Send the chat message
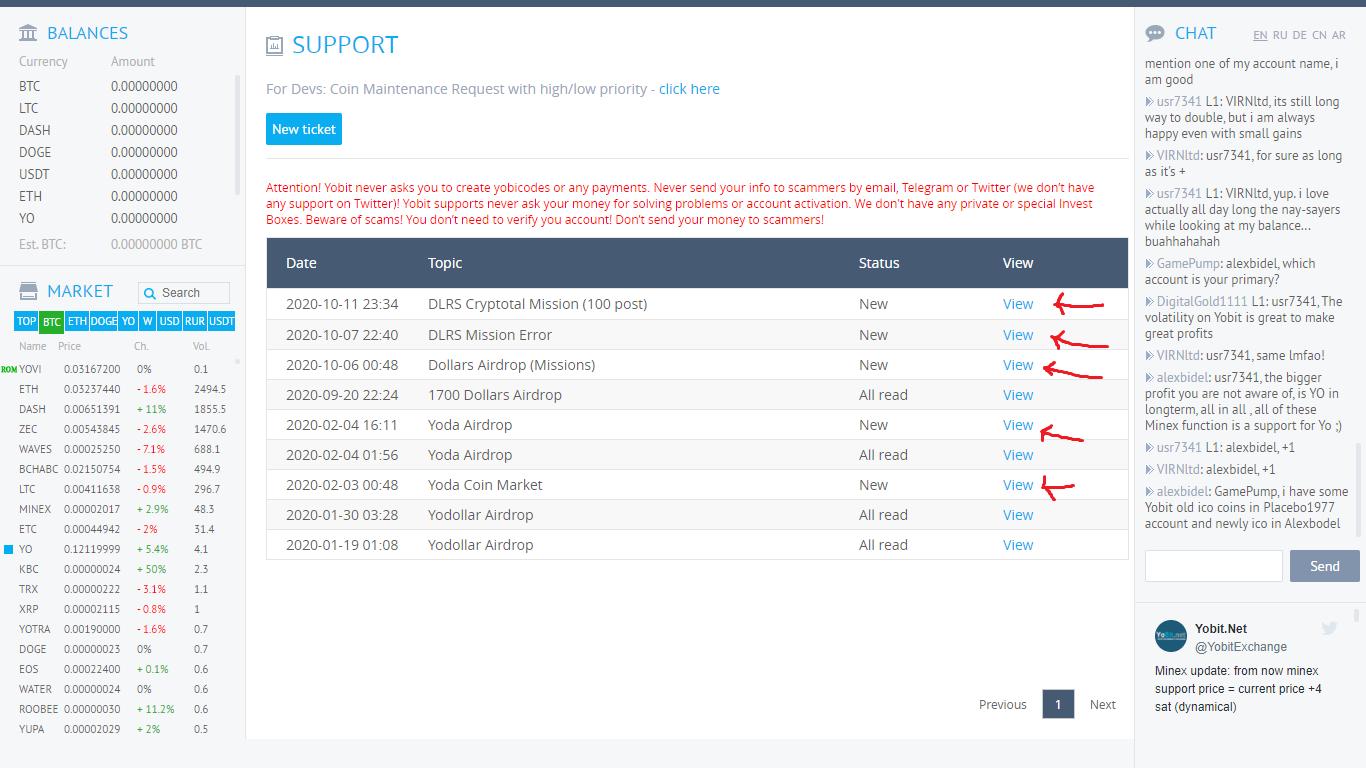1366x768 pixels. [x=1324, y=566]
